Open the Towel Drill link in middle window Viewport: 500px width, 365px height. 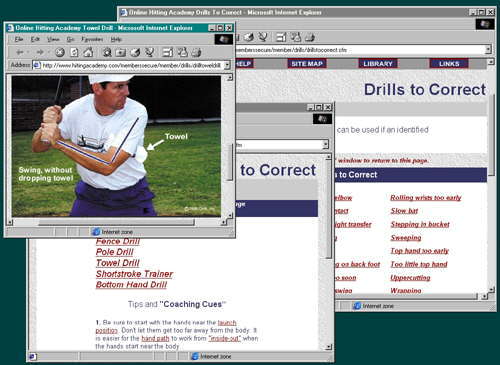click(118, 263)
